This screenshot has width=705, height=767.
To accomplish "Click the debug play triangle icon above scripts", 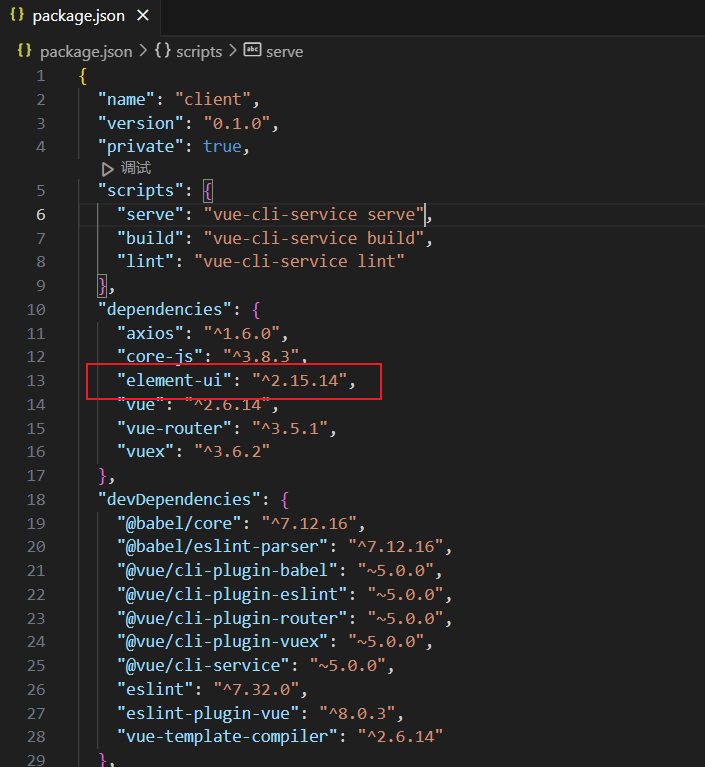I will (108, 168).
